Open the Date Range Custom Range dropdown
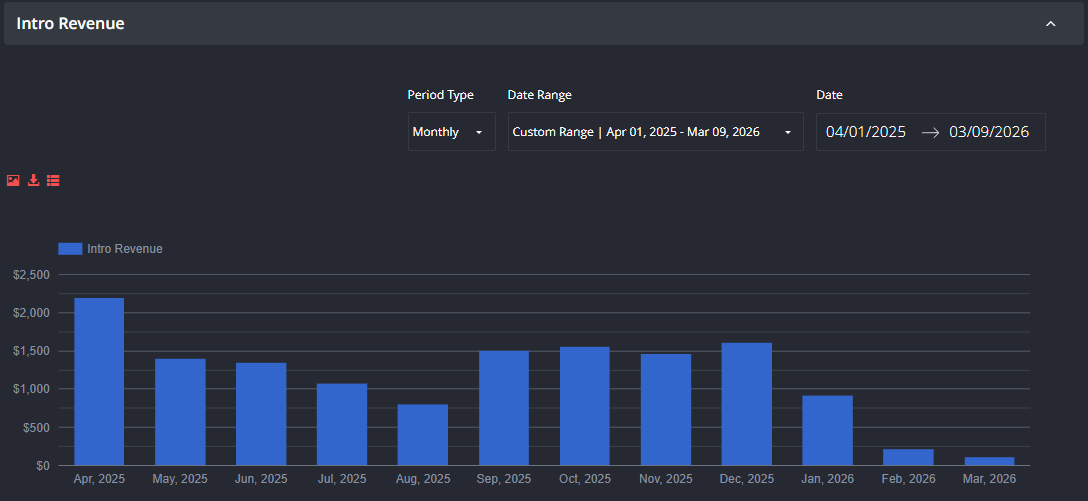This screenshot has height=501, width=1088. click(x=656, y=132)
